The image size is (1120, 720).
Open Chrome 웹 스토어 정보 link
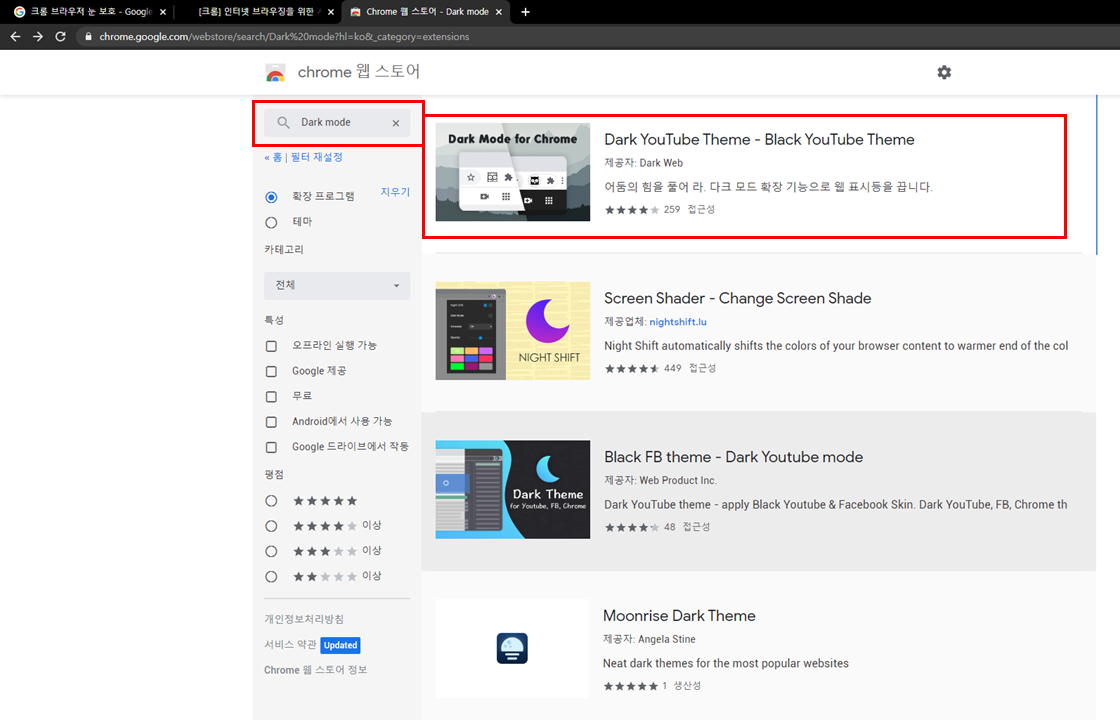point(316,670)
